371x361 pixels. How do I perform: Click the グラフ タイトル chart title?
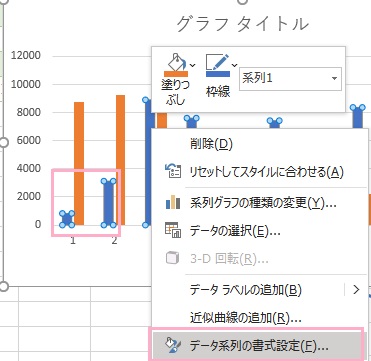coord(242,24)
